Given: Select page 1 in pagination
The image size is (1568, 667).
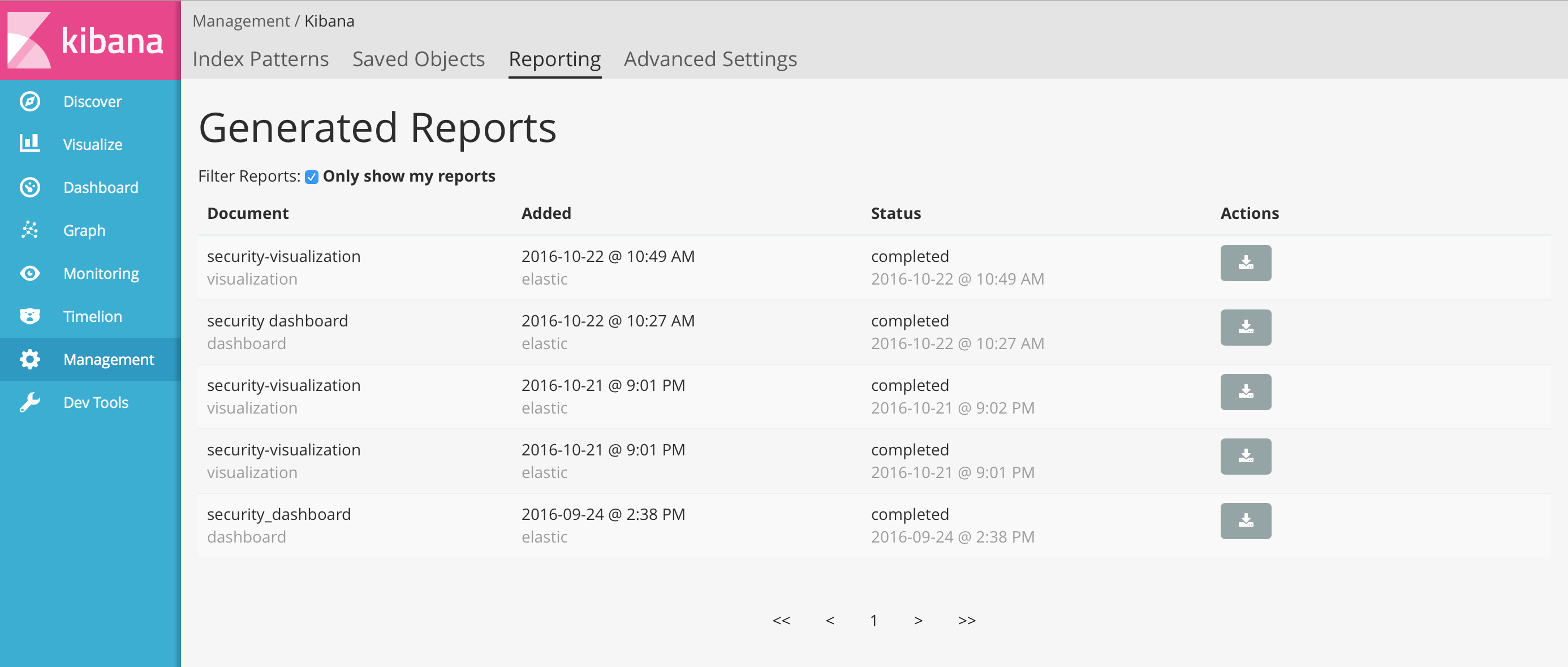Looking at the screenshot, I should click(x=873, y=620).
